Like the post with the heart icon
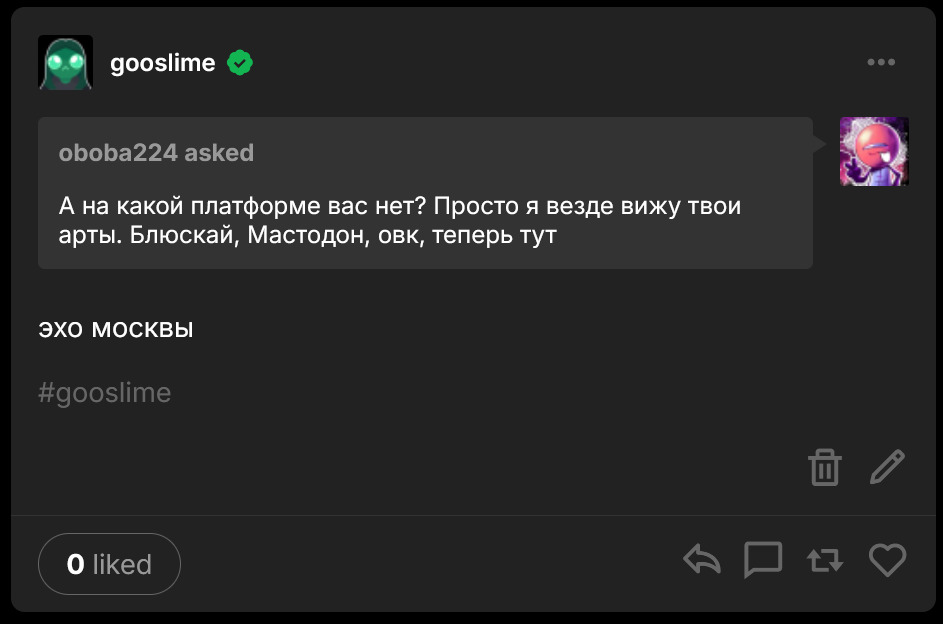Screen dimensions: 943x624 887,560
